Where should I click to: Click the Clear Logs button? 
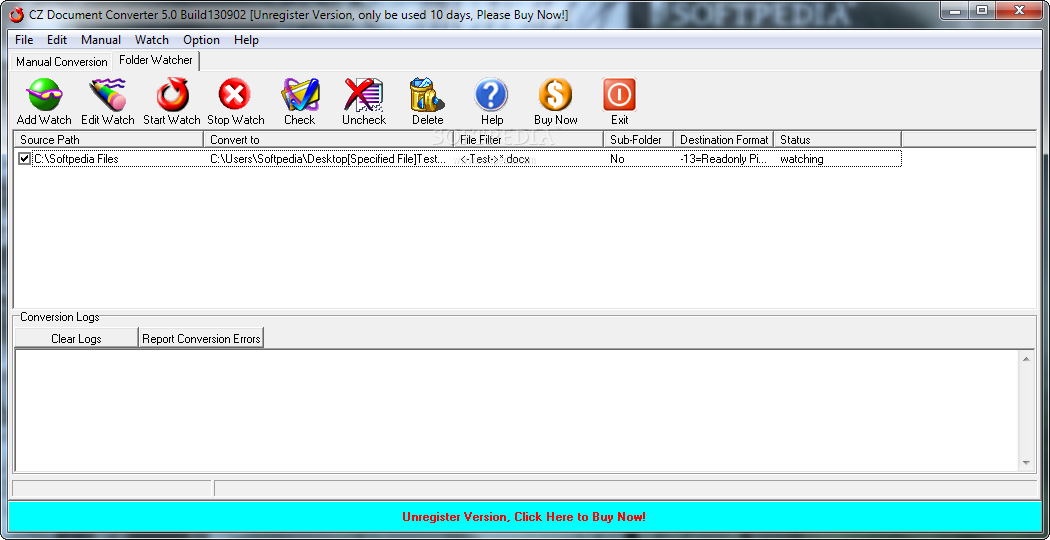(76, 338)
